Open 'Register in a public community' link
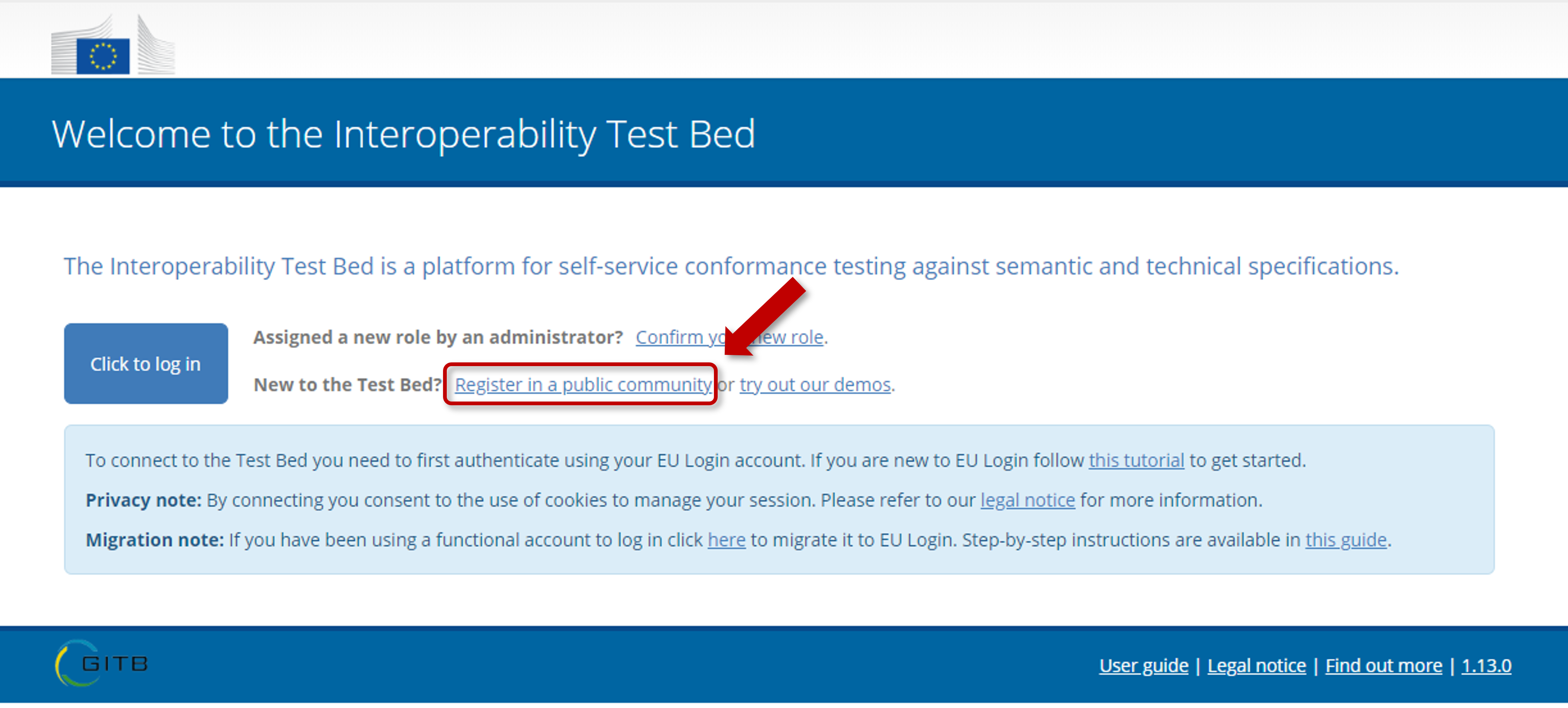 point(583,385)
